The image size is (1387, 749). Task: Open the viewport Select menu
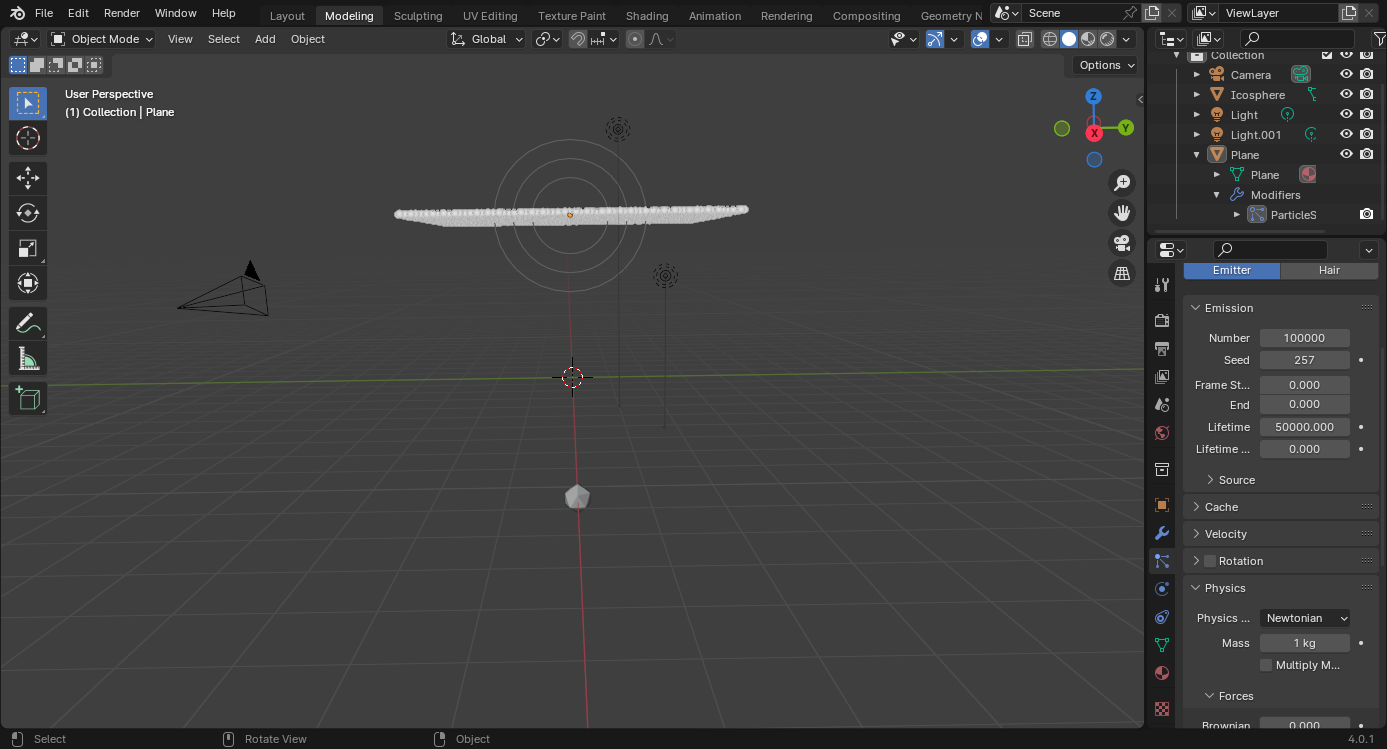(224, 39)
